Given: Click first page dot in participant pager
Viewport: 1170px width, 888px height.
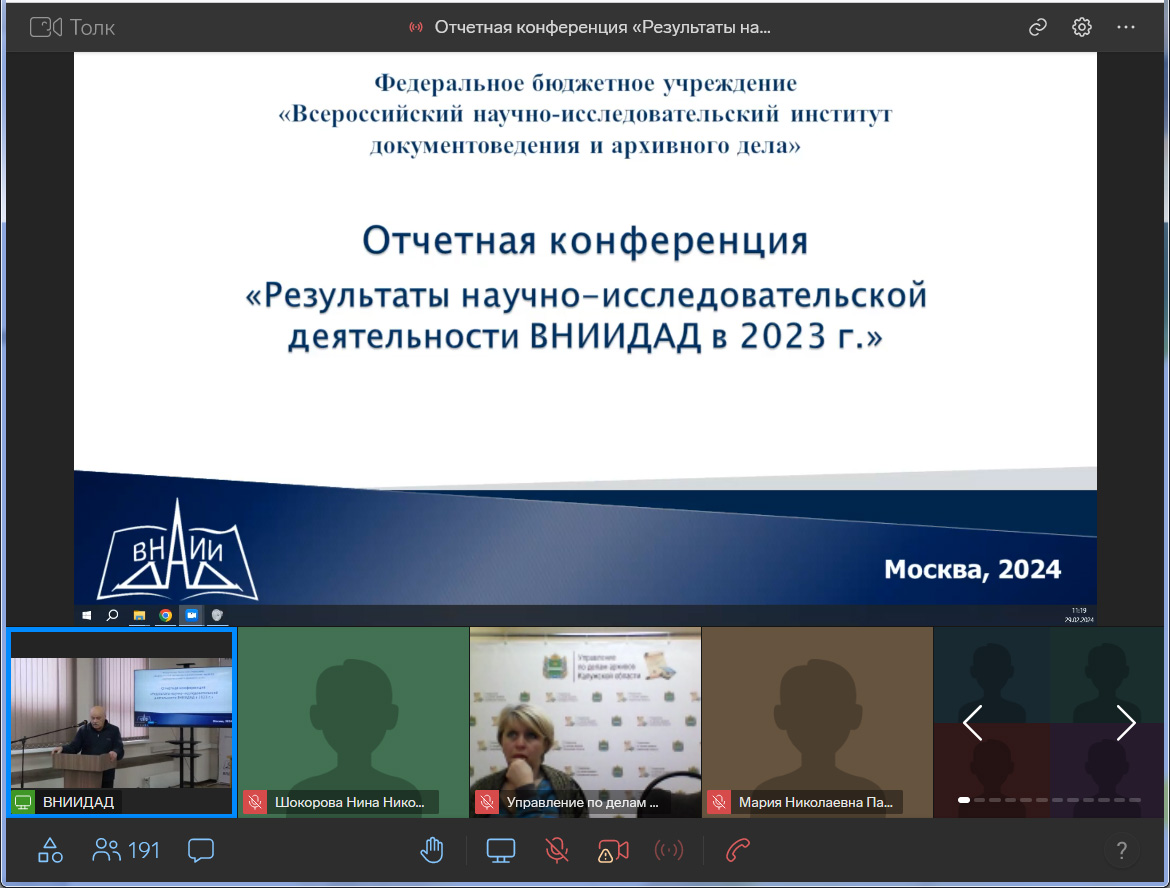Looking at the screenshot, I should coord(964,800).
